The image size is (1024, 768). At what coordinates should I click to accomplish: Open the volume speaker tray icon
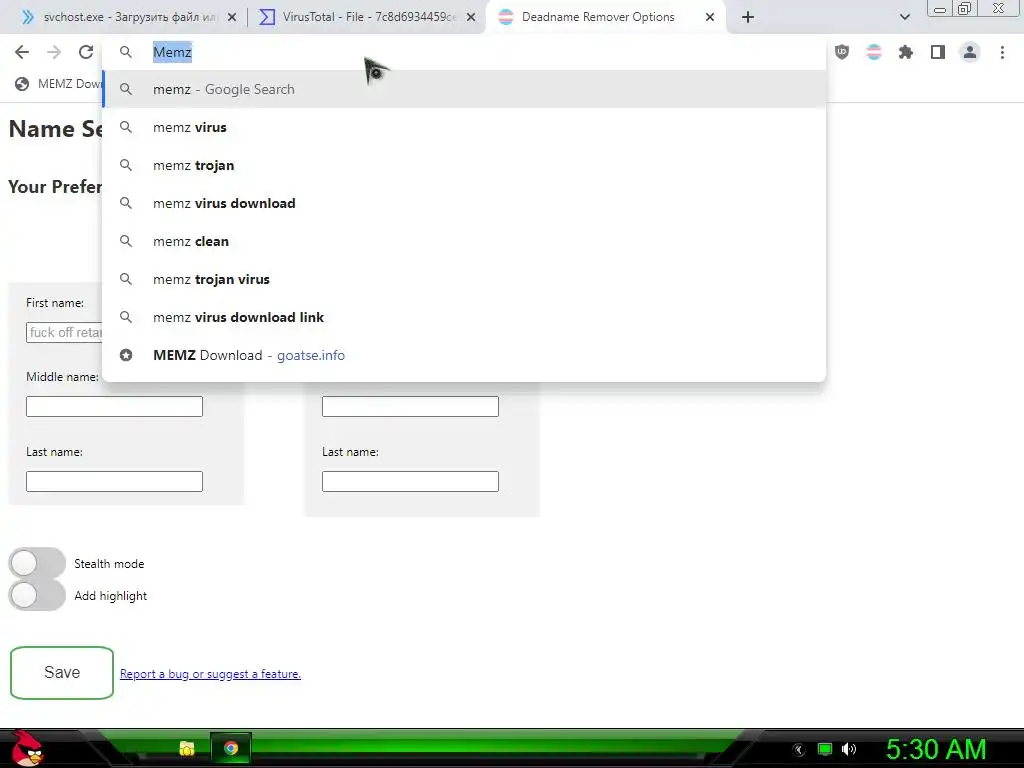(x=849, y=749)
